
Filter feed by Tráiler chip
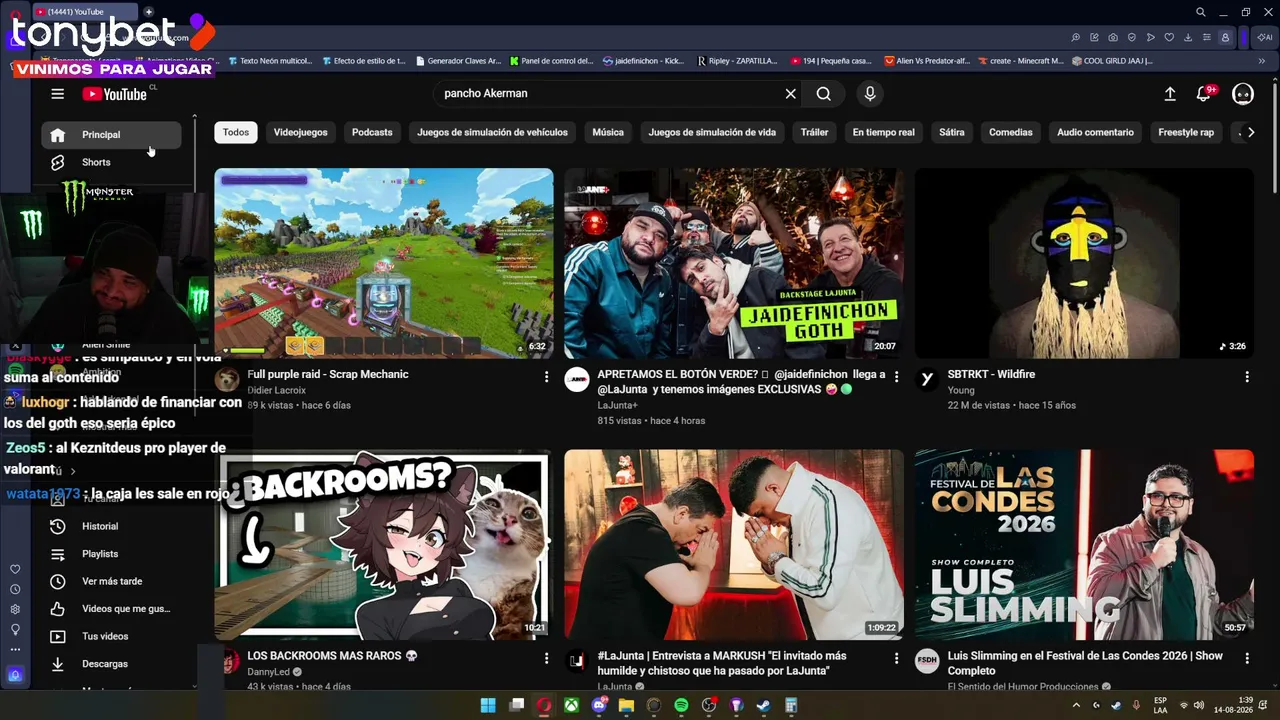click(814, 132)
